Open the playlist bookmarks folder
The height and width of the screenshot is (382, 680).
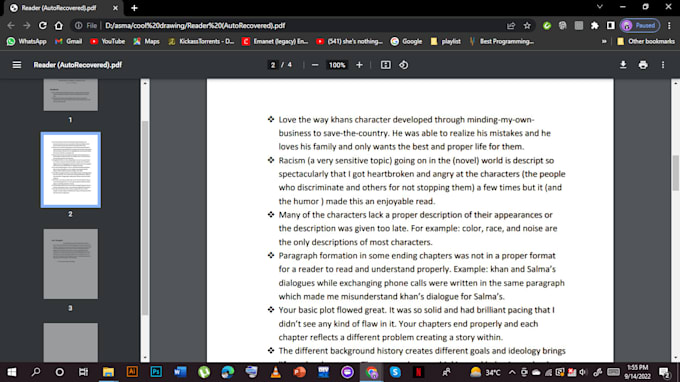point(445,41)
